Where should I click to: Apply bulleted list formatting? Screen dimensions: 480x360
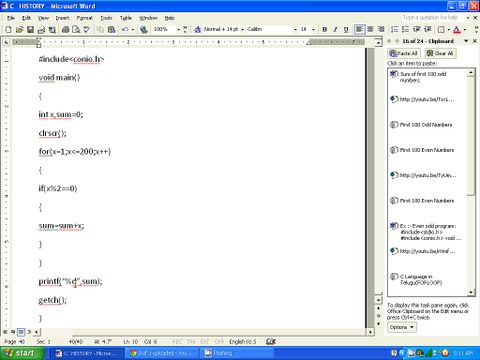pos(405,30)
